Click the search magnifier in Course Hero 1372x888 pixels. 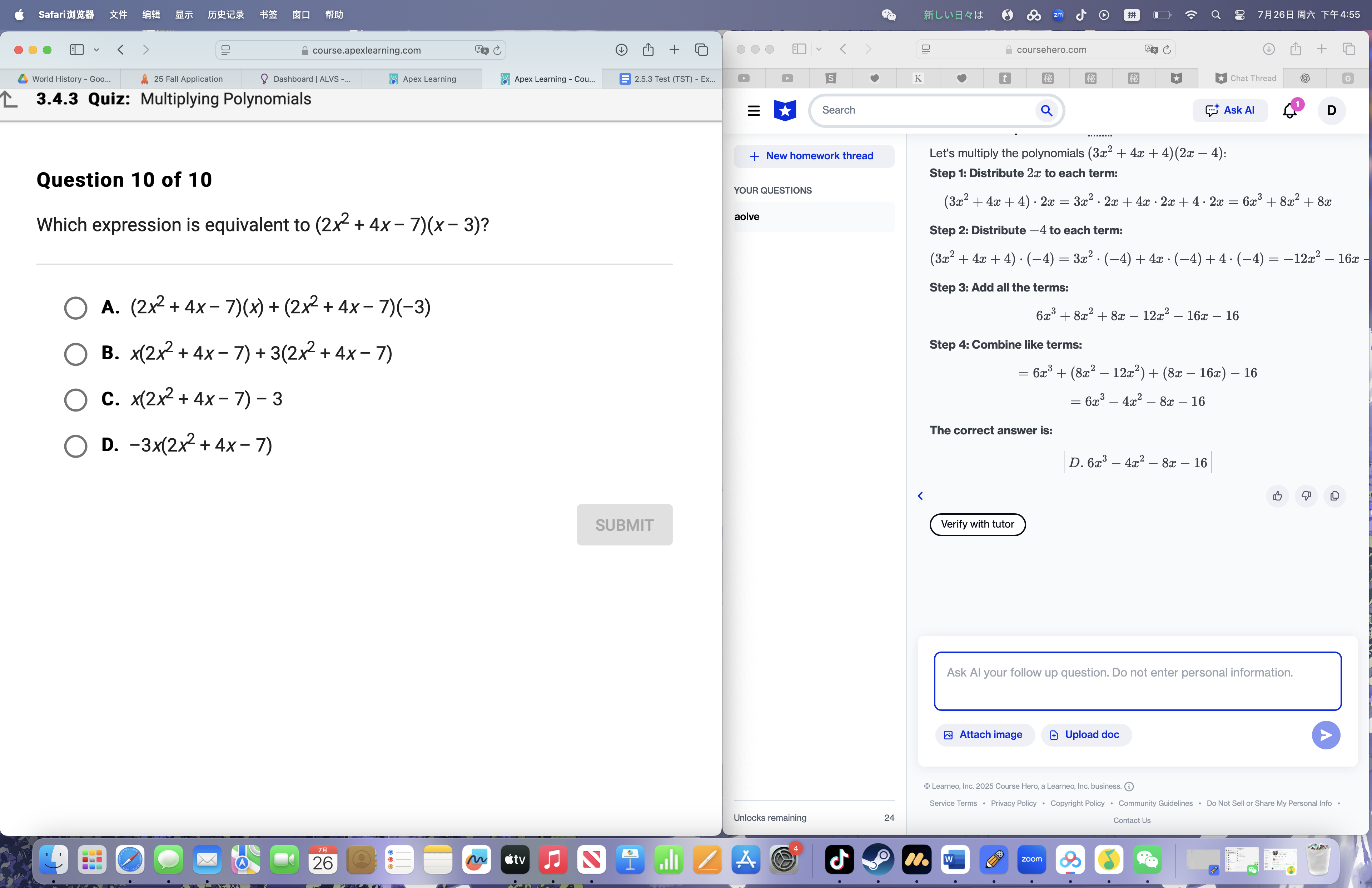click(1046, 110)
